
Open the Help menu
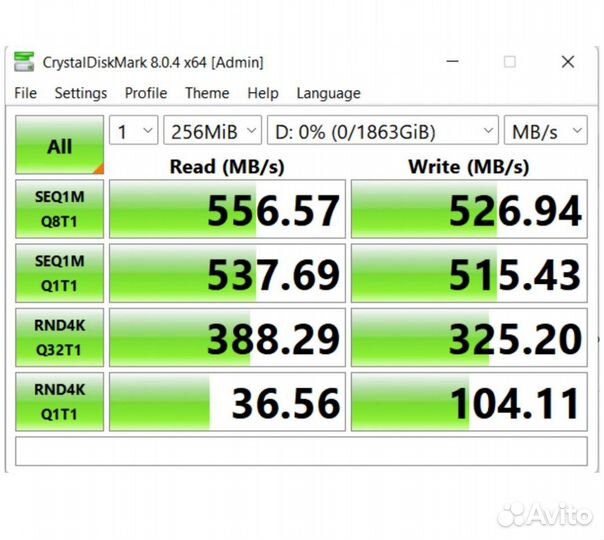pyautogui.click(x=263, y=93)
